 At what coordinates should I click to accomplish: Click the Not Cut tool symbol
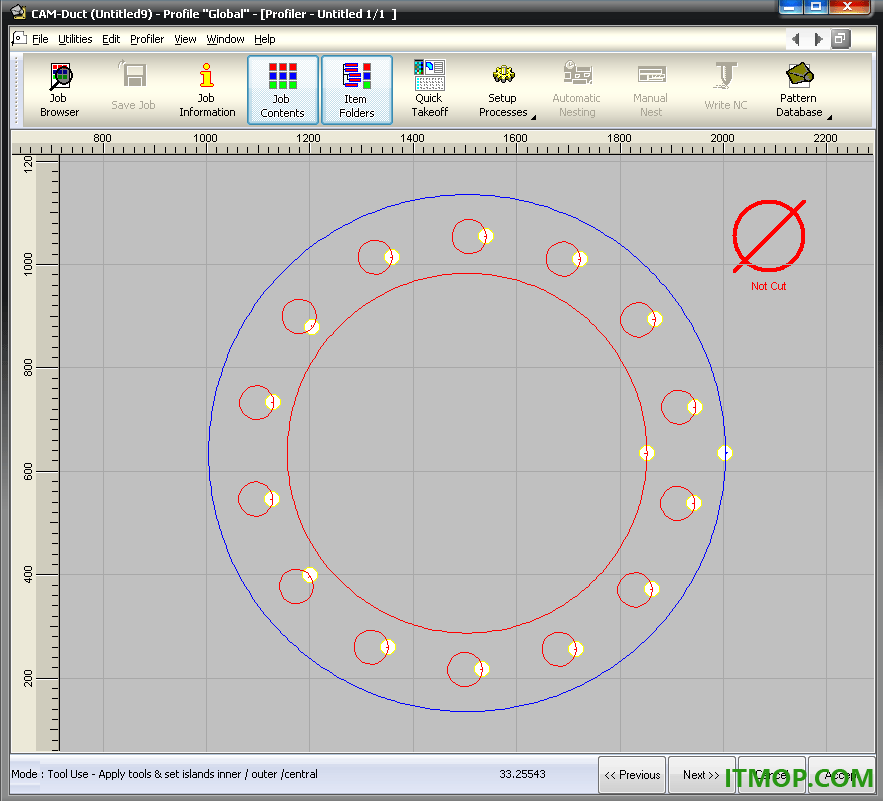pyautogui.click(x=769, y=235)
